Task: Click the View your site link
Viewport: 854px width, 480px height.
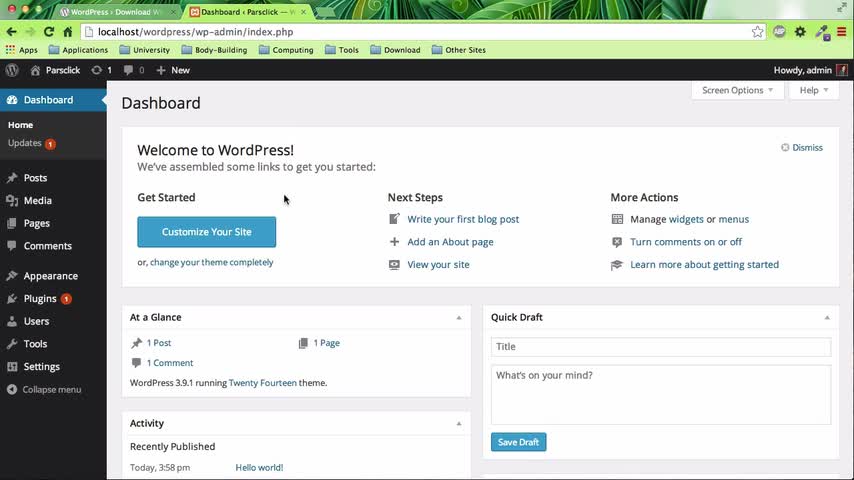Action: (438, 265)
